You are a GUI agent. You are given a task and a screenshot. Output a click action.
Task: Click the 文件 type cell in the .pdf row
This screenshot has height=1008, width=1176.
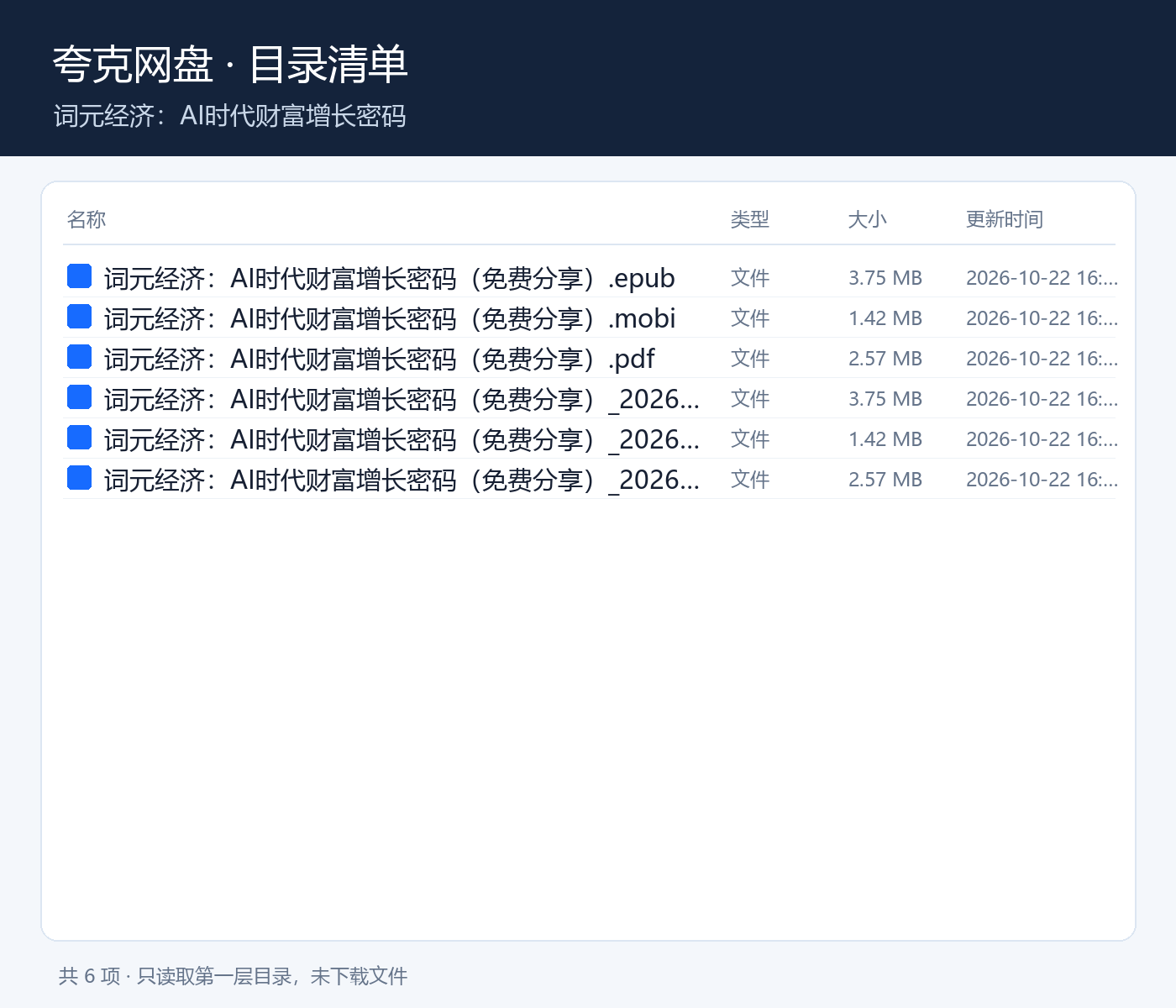[750, 359]
